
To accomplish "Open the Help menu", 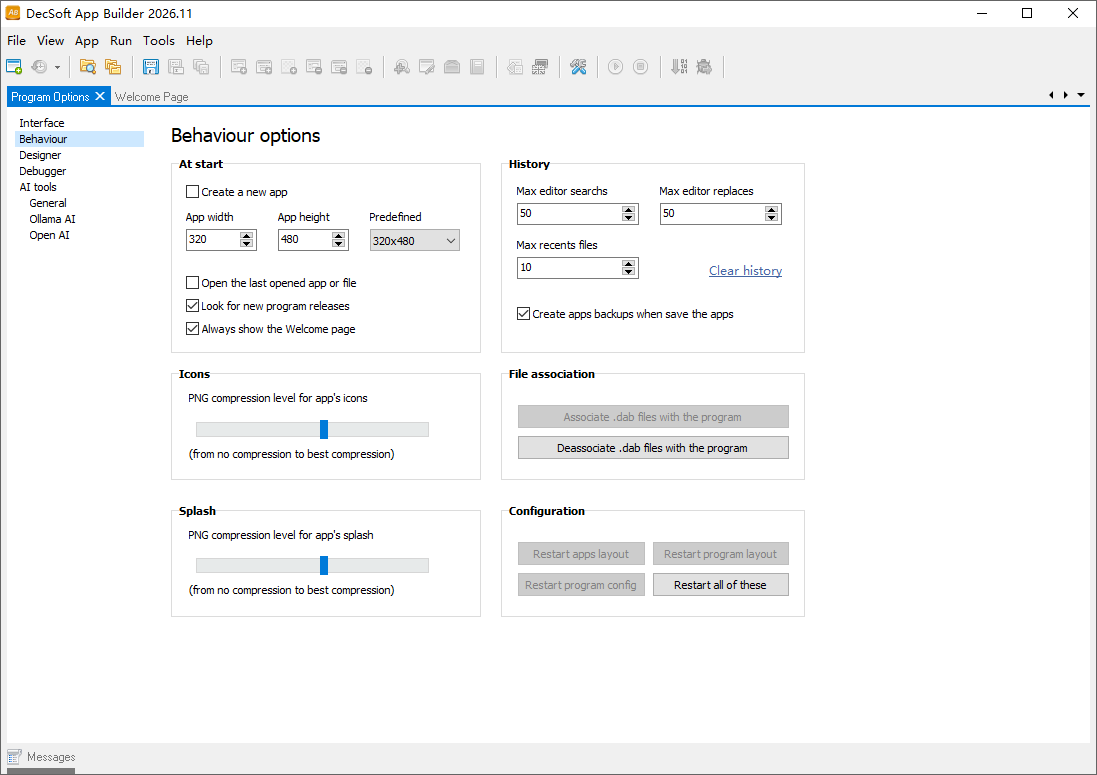I will [199, 41].
